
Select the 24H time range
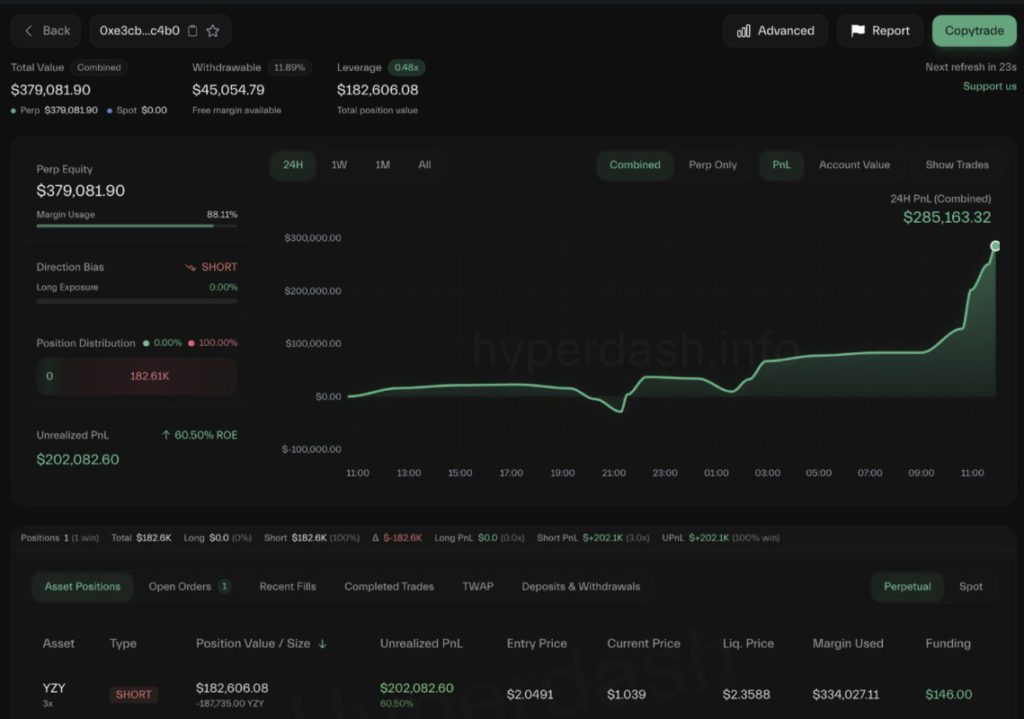[293, 165]
